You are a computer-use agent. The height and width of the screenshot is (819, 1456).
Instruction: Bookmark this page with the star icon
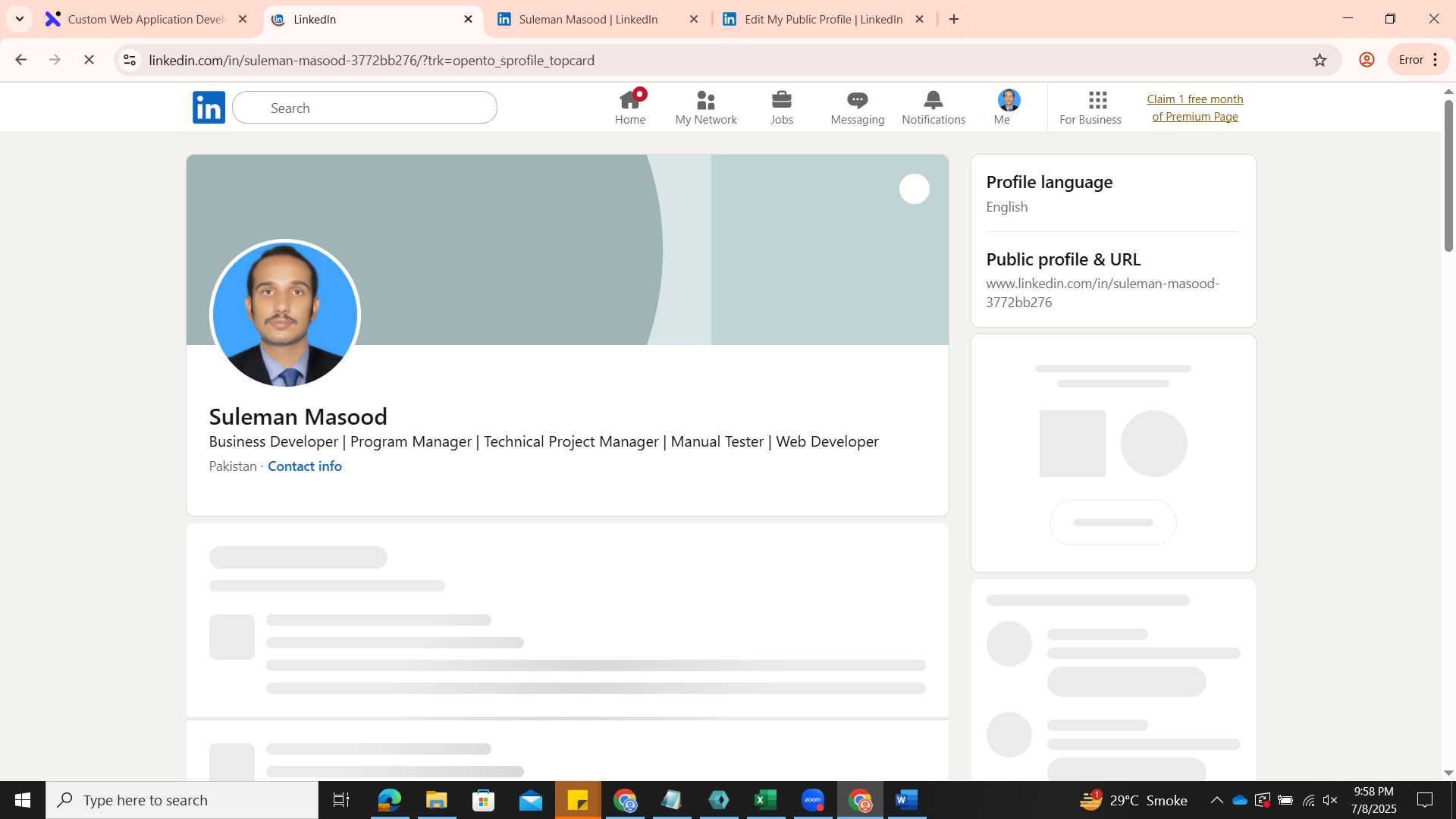click(x=1320, y=60)
